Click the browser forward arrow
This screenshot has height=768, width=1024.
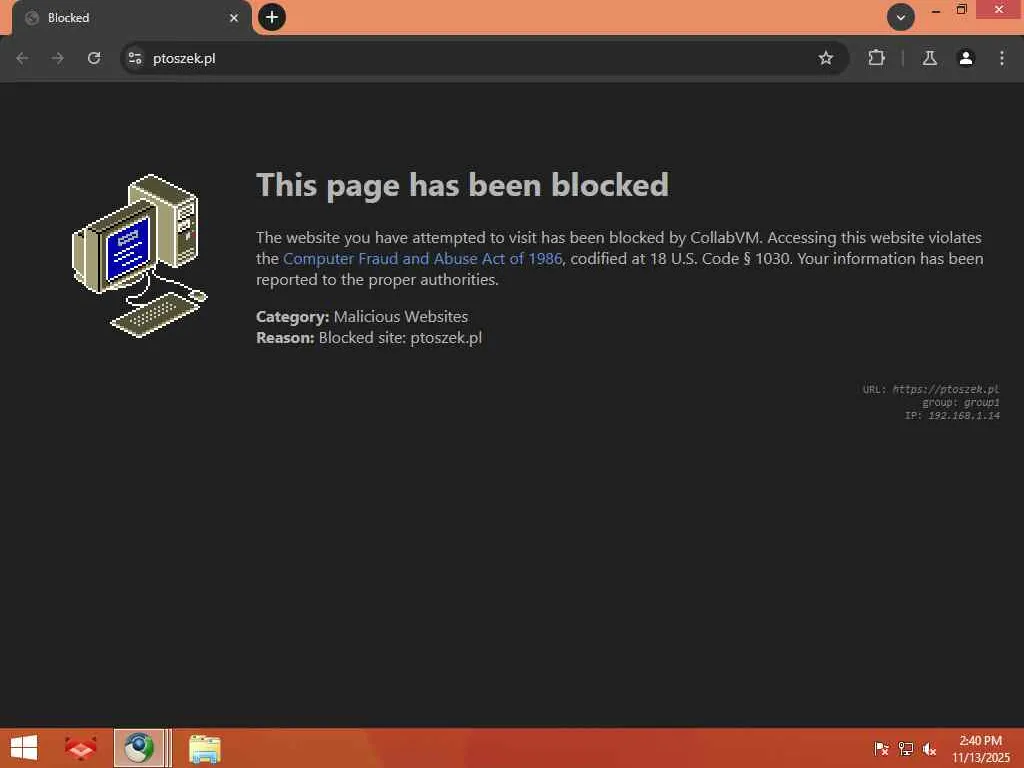(58, 58)
